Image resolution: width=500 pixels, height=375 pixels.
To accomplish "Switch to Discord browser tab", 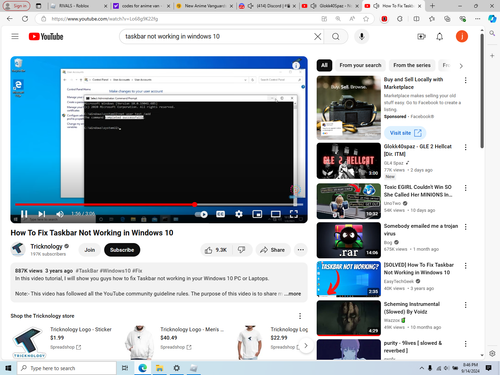I will click(268, 6).
